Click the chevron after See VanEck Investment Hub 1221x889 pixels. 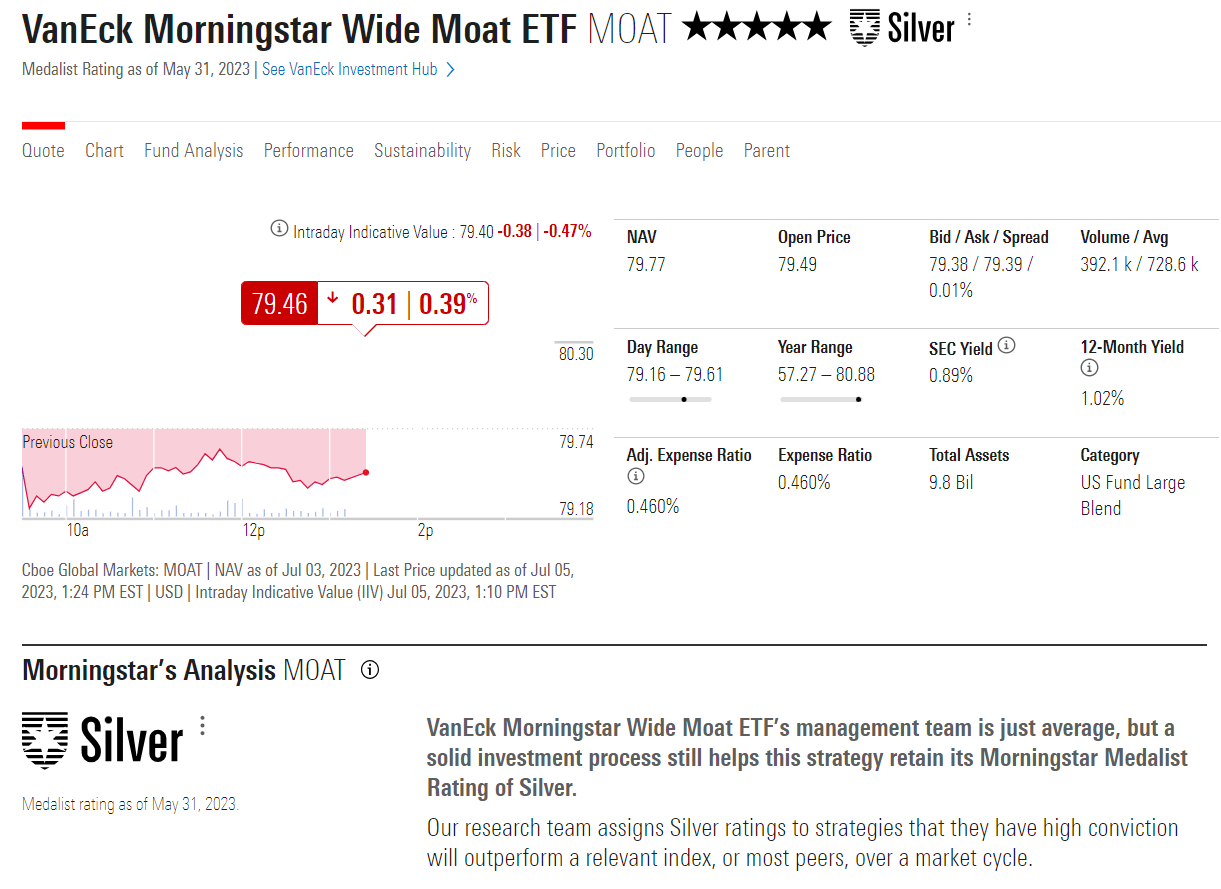click(x=448, y=69)
